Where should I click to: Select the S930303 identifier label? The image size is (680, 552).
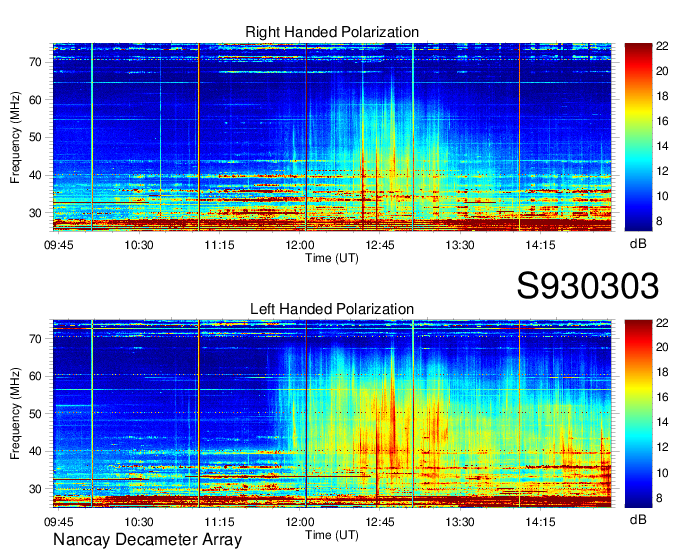click(x=588, y=286)
